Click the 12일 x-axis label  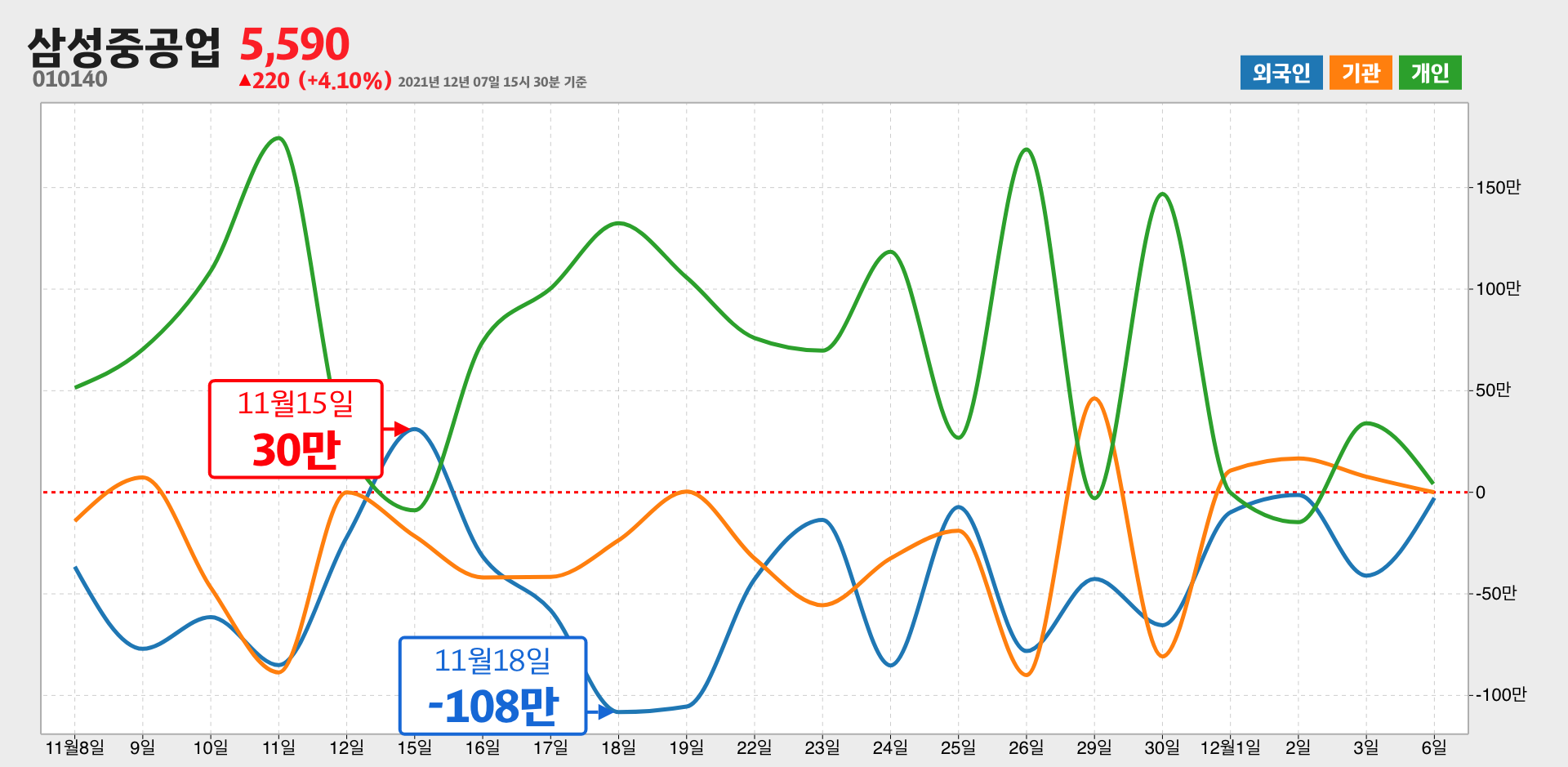pos(346,747)
